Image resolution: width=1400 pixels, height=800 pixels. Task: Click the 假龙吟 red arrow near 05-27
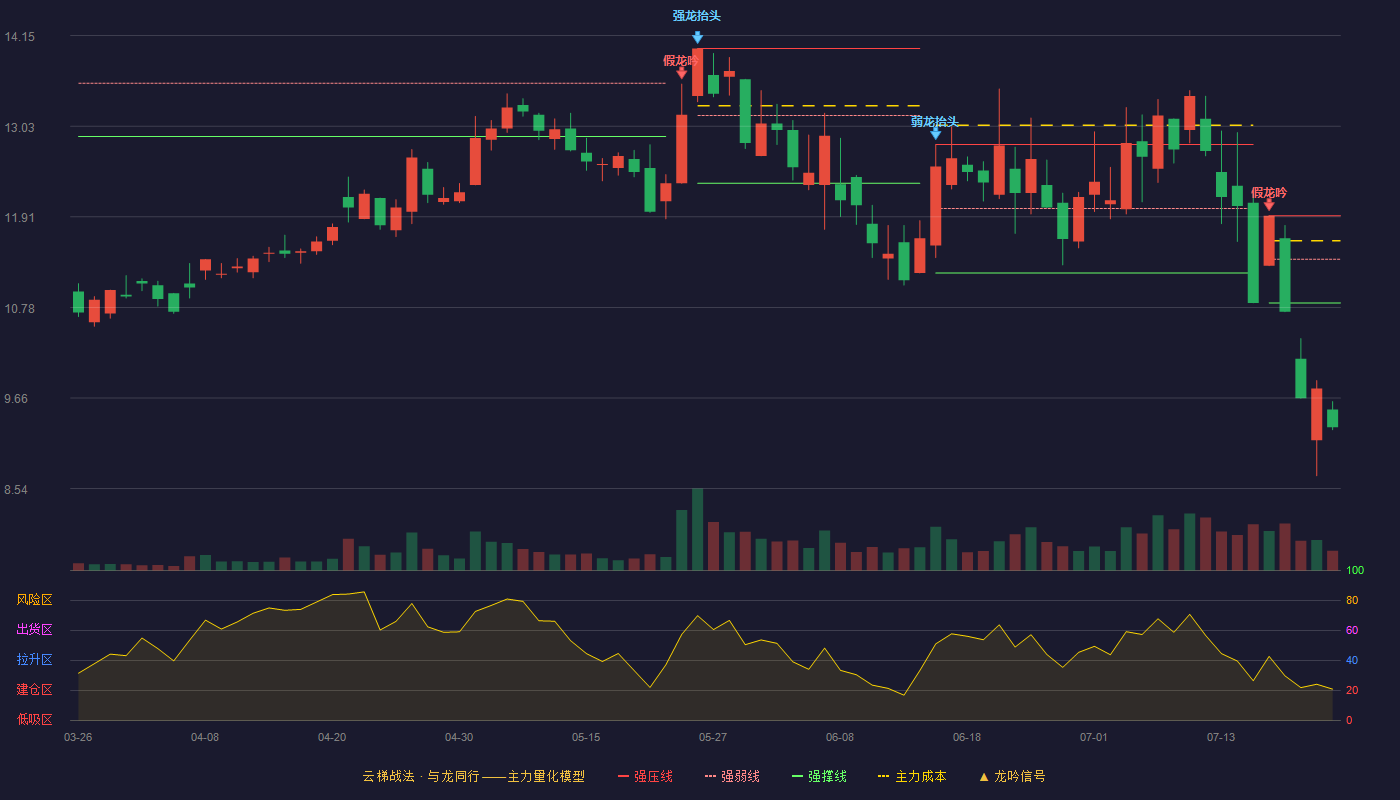coord(681,72)
